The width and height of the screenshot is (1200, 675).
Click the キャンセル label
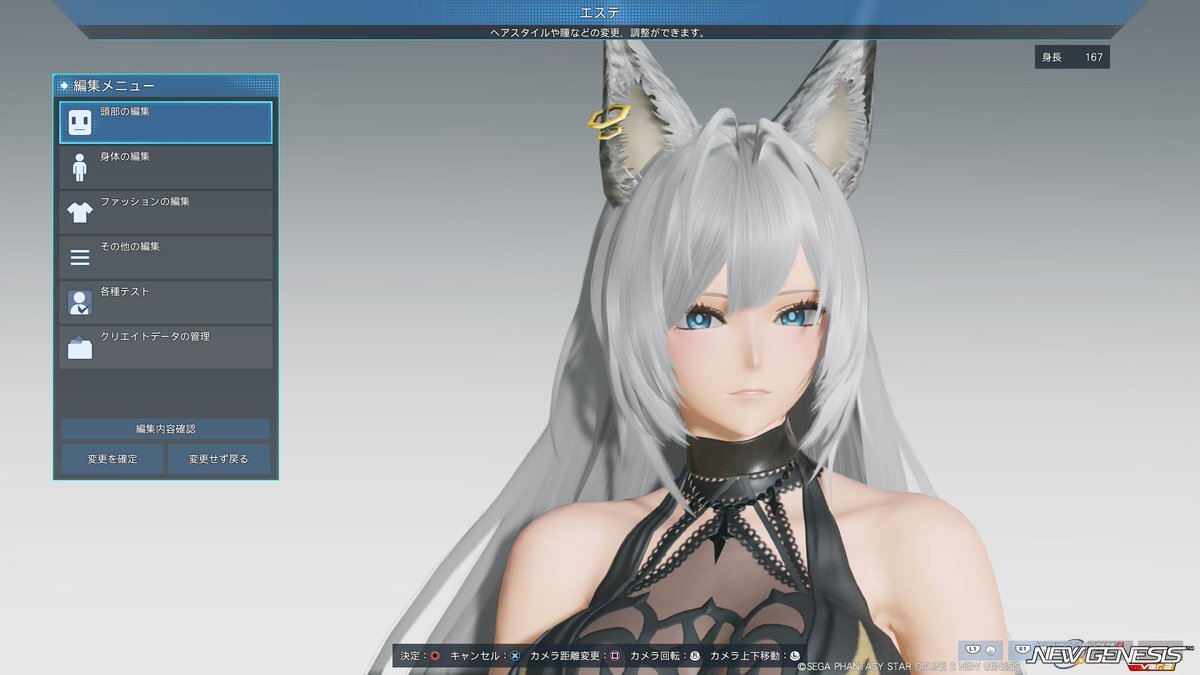(477, 656)
